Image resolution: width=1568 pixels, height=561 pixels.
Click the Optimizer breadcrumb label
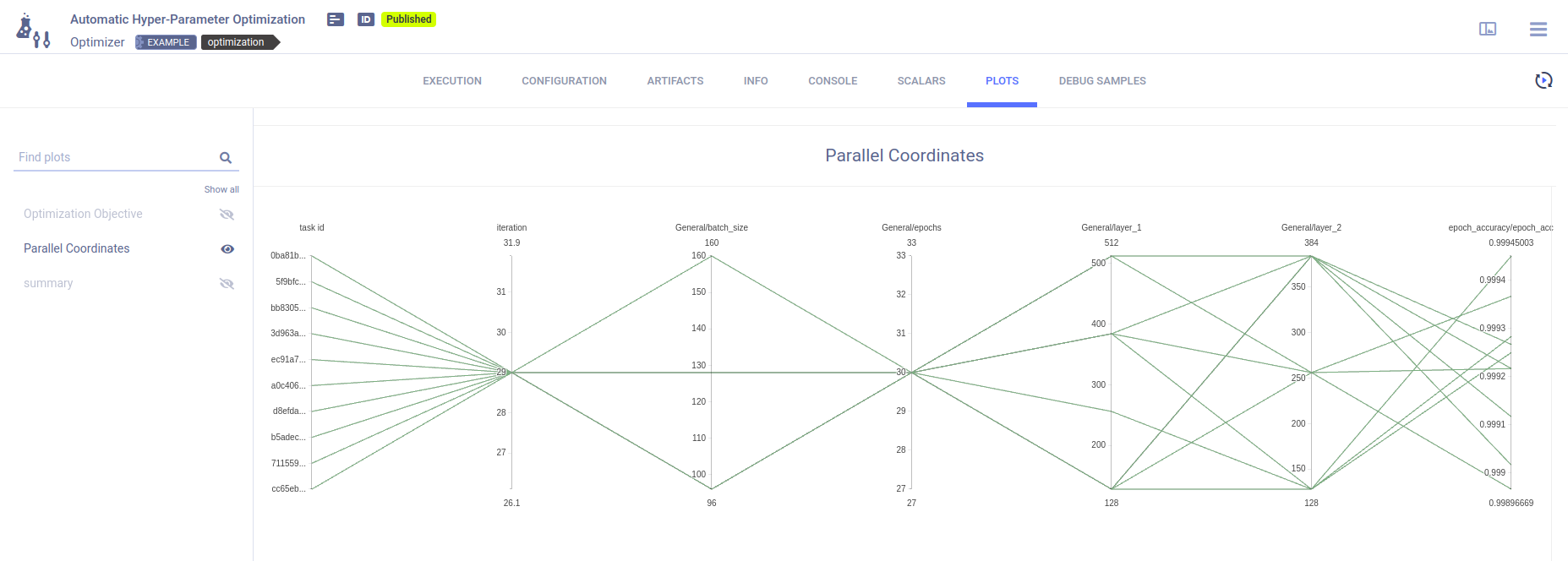96,41
